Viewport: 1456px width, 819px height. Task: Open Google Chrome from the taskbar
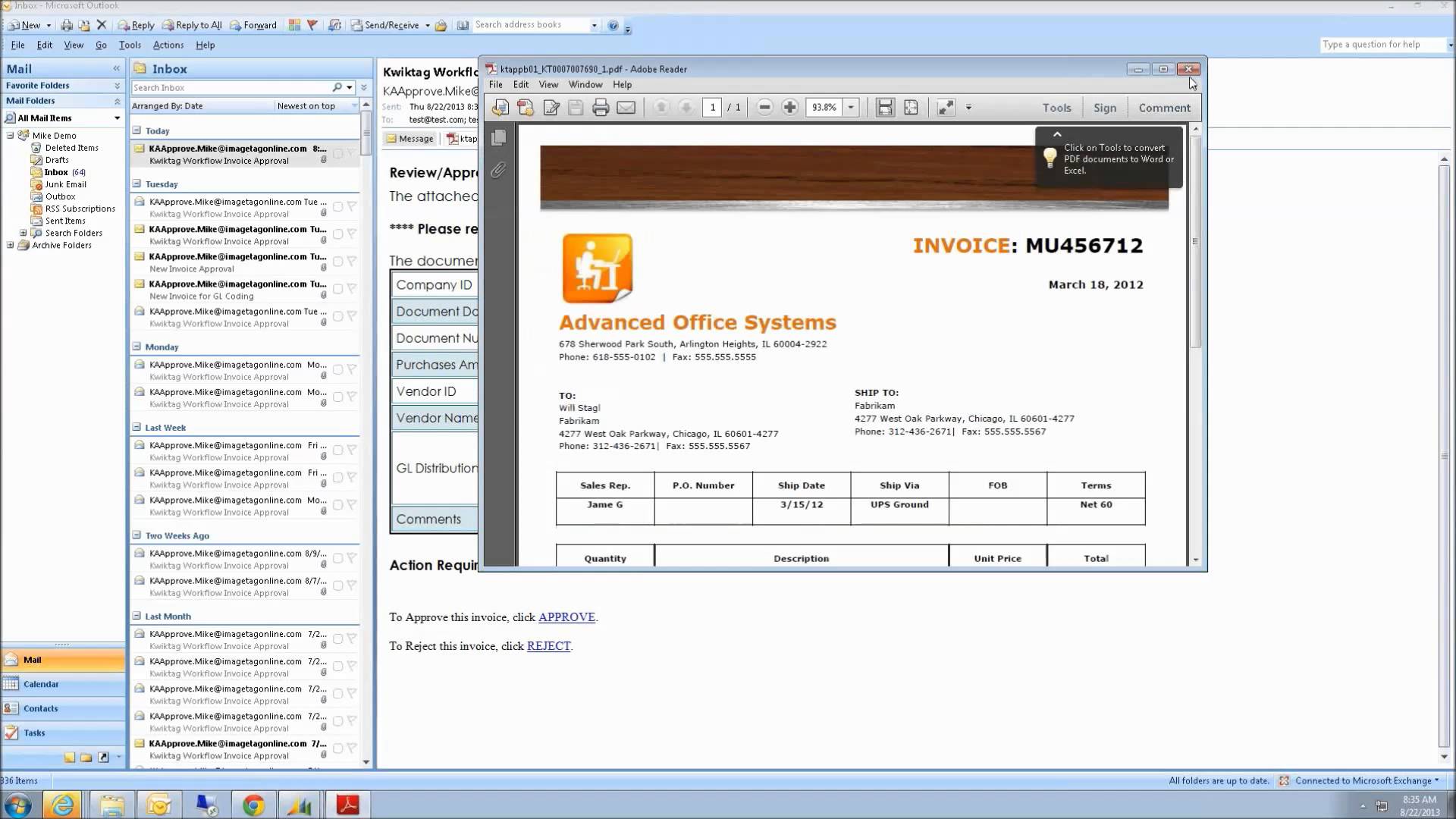click(x=253, y=805)
